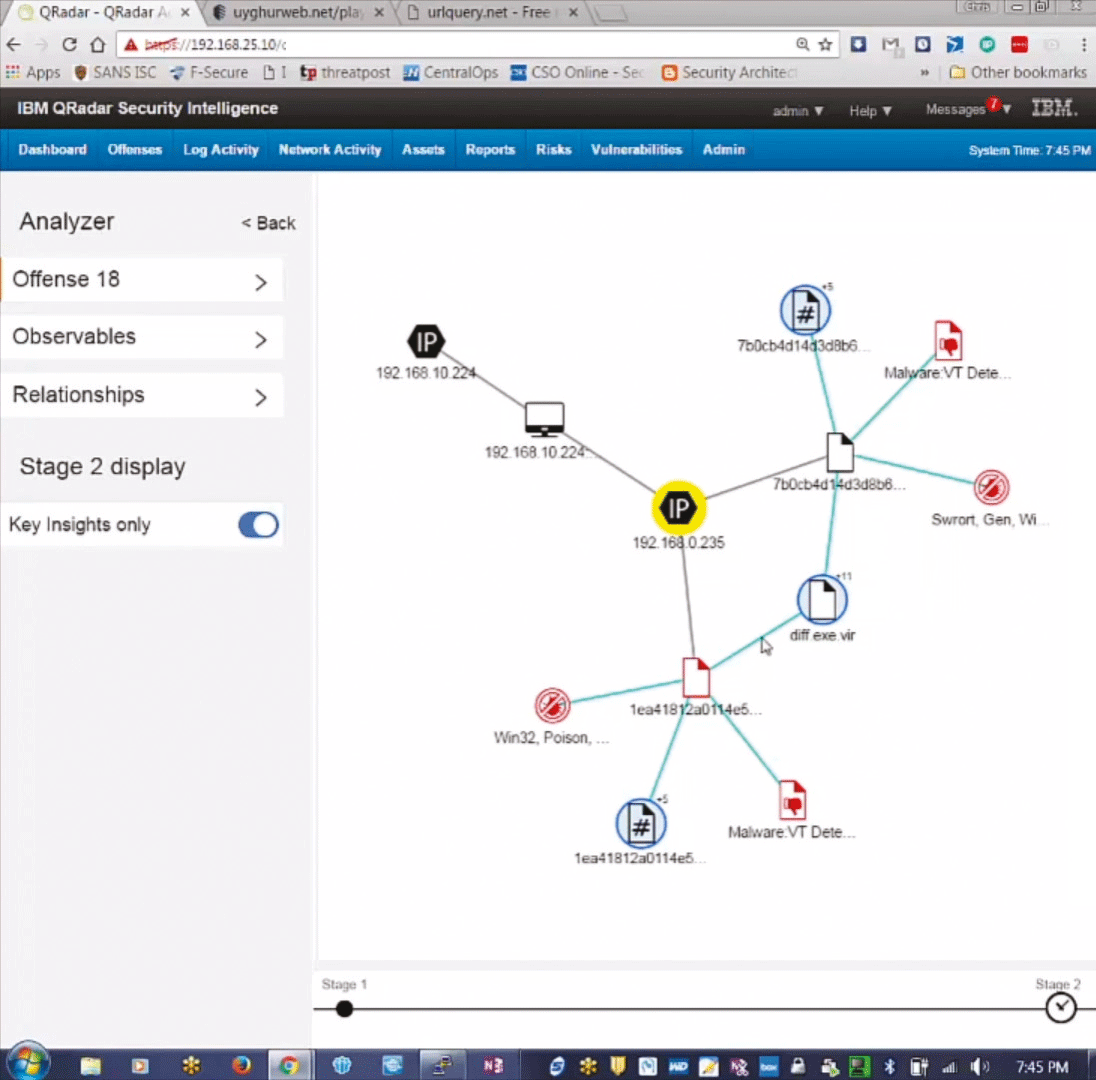Switch to the Network Activity tab
1096x1080 pixels.
[x=330, y=150]
